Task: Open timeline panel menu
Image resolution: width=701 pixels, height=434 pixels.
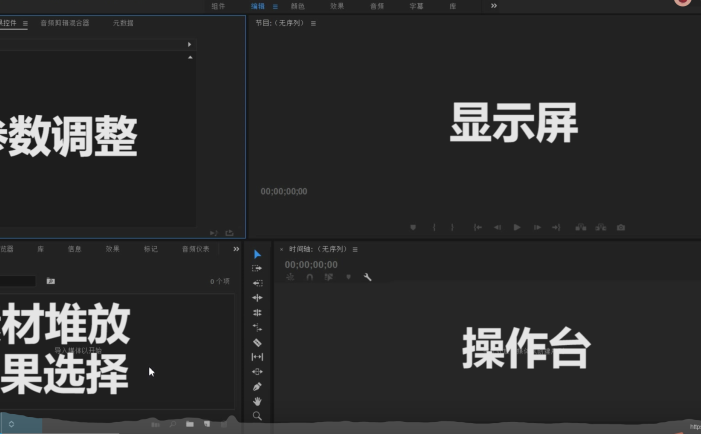Action: coord(355,249)
